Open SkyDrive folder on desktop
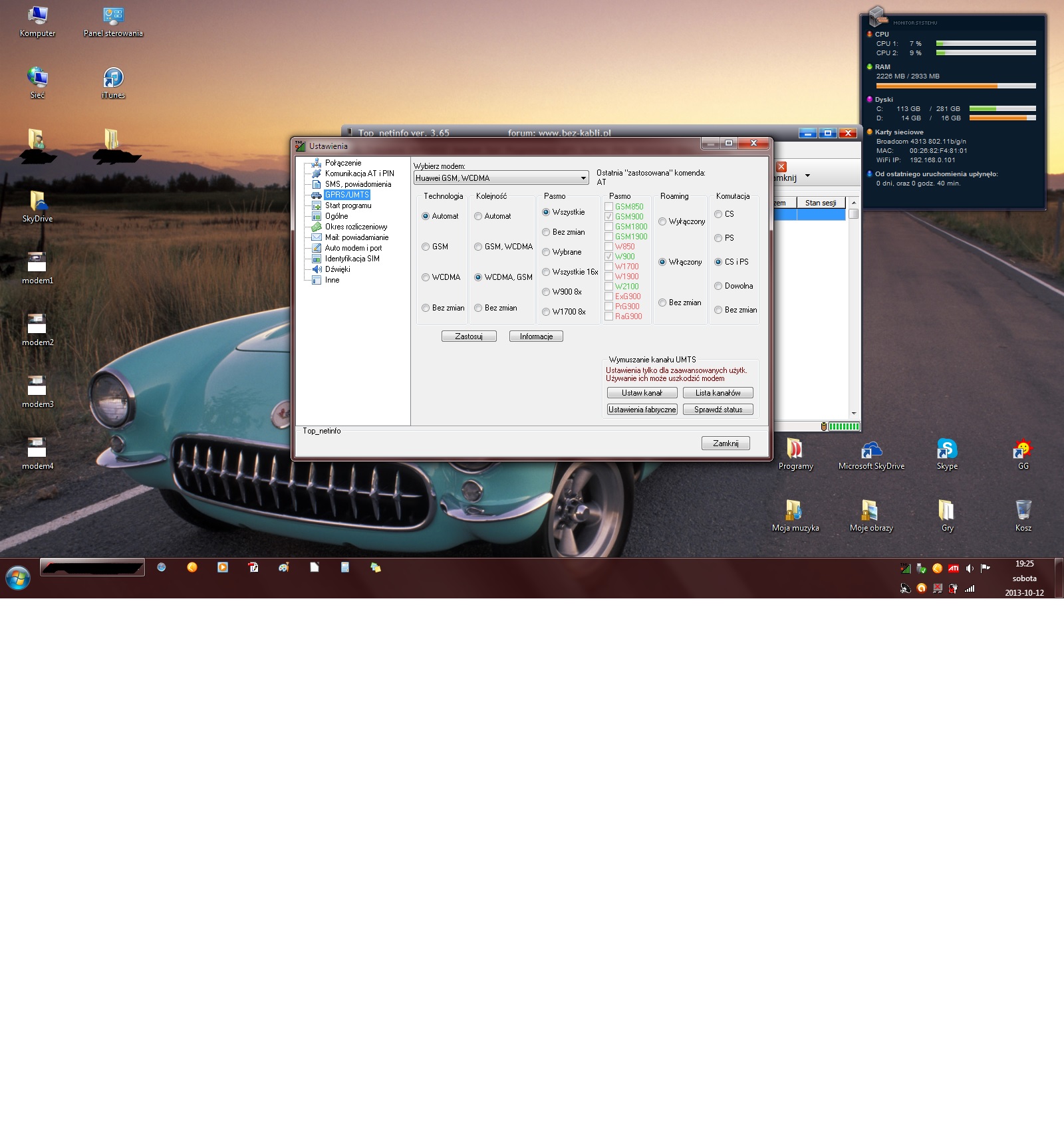Viewport: 1064px width, 1121px height. pyautogui.click(x=37, y=201)
